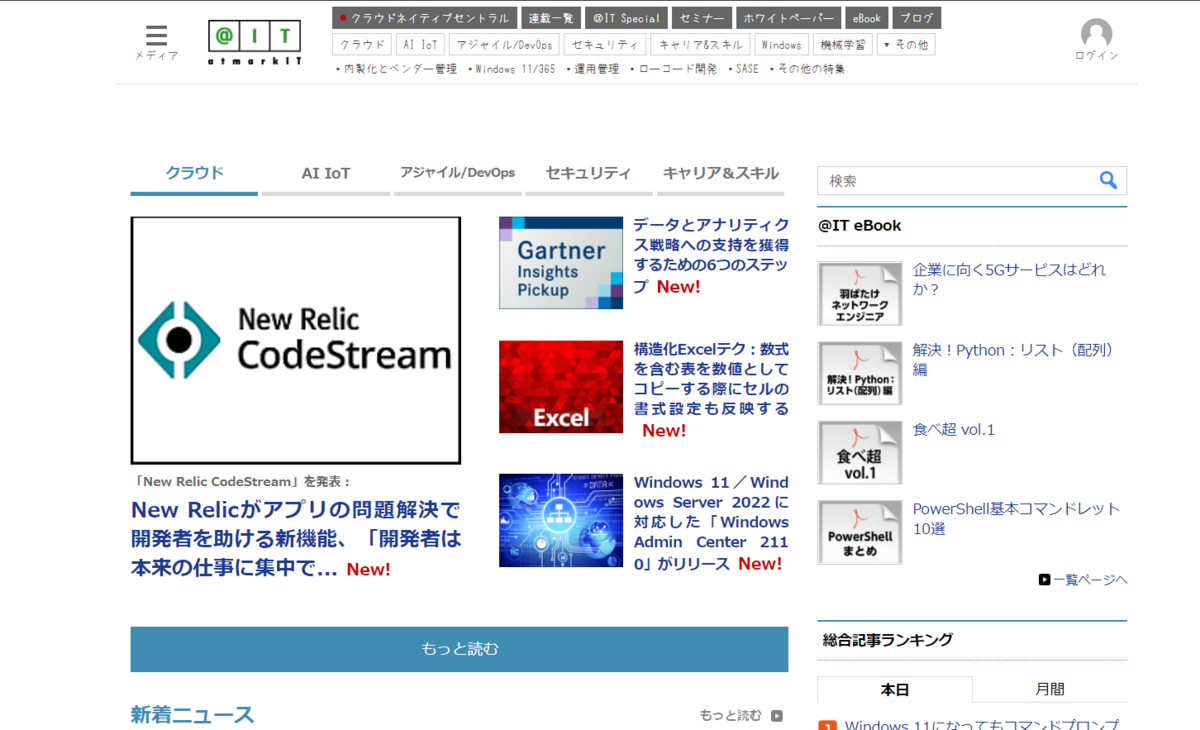Switch to the AI IoT content tab
Screen dimensions: 1200x730
(x=326, y=174)
